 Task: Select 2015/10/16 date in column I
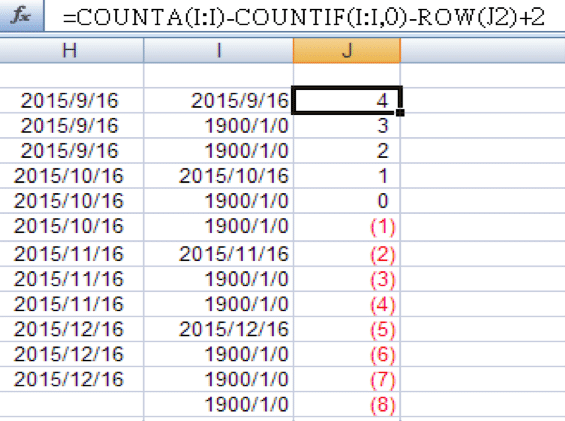point(219,176)
